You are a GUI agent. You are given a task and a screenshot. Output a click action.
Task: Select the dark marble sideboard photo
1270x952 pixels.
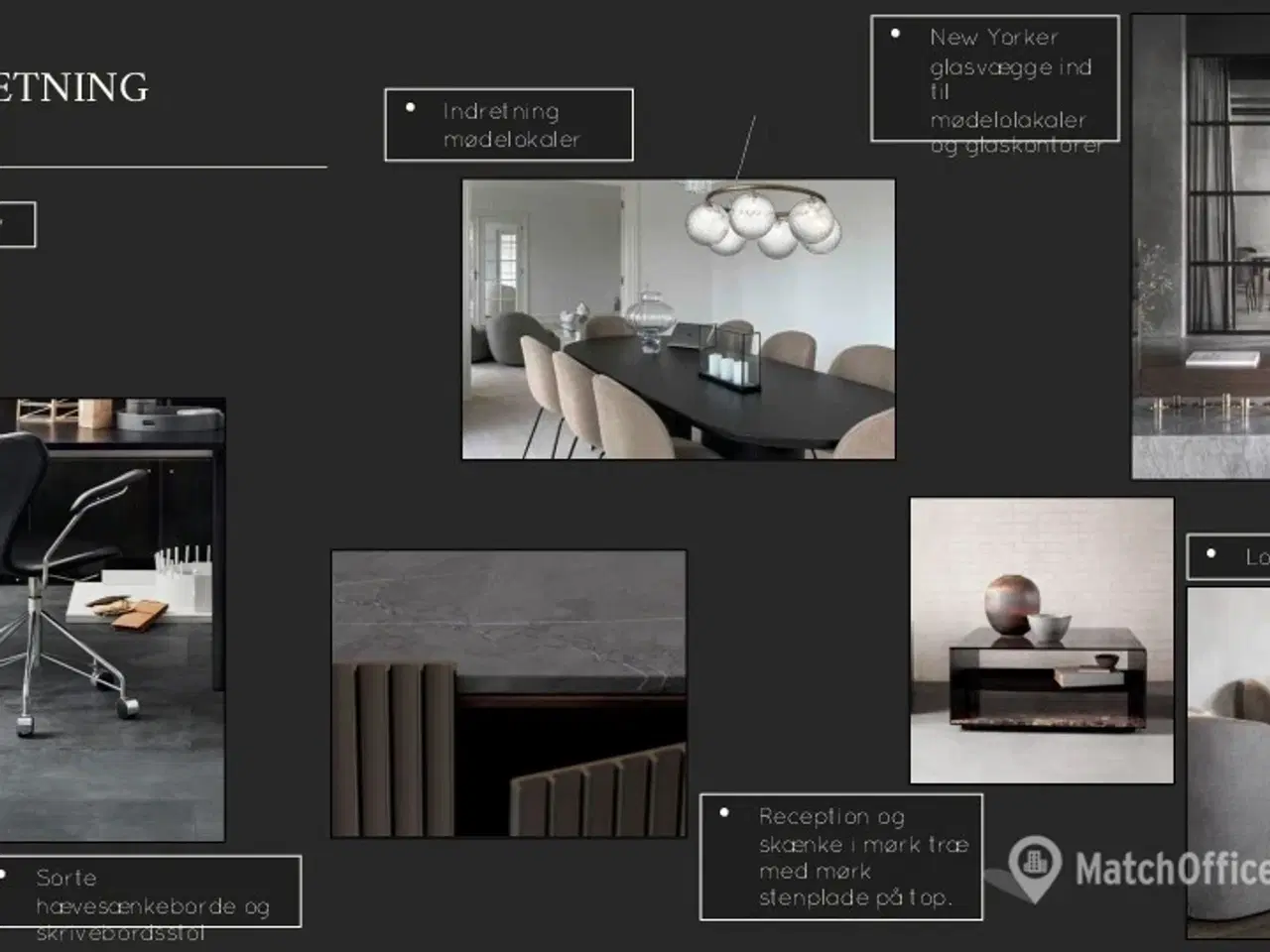[x=508, y=693]
